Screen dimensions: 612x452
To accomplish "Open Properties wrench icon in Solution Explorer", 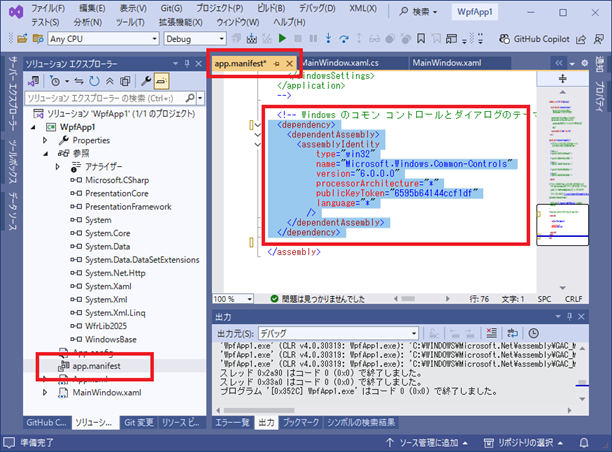I will pyautogui.click(x=146, y=81).
